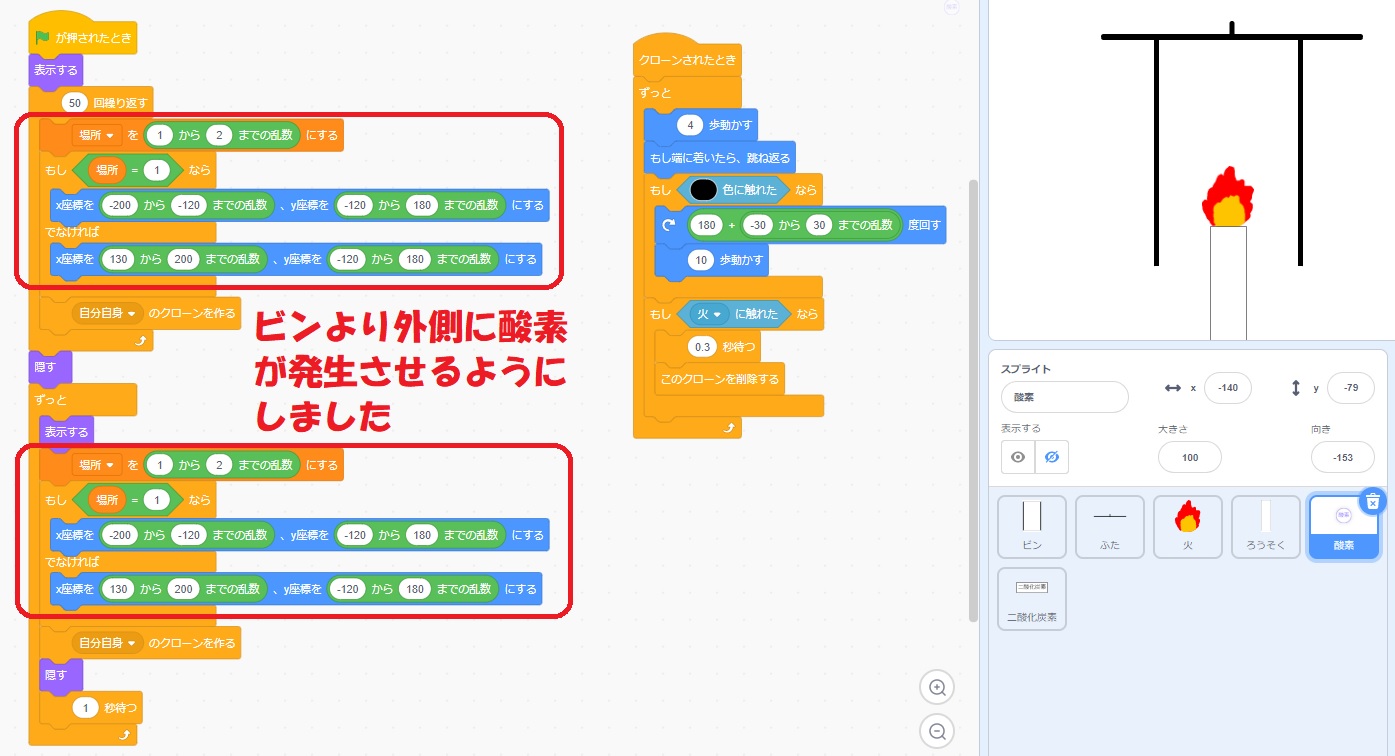Select the ビン sprite thumbnail
This screenshot has height=756, width=1395.
pyautogui.click(x=1032, y=526)
